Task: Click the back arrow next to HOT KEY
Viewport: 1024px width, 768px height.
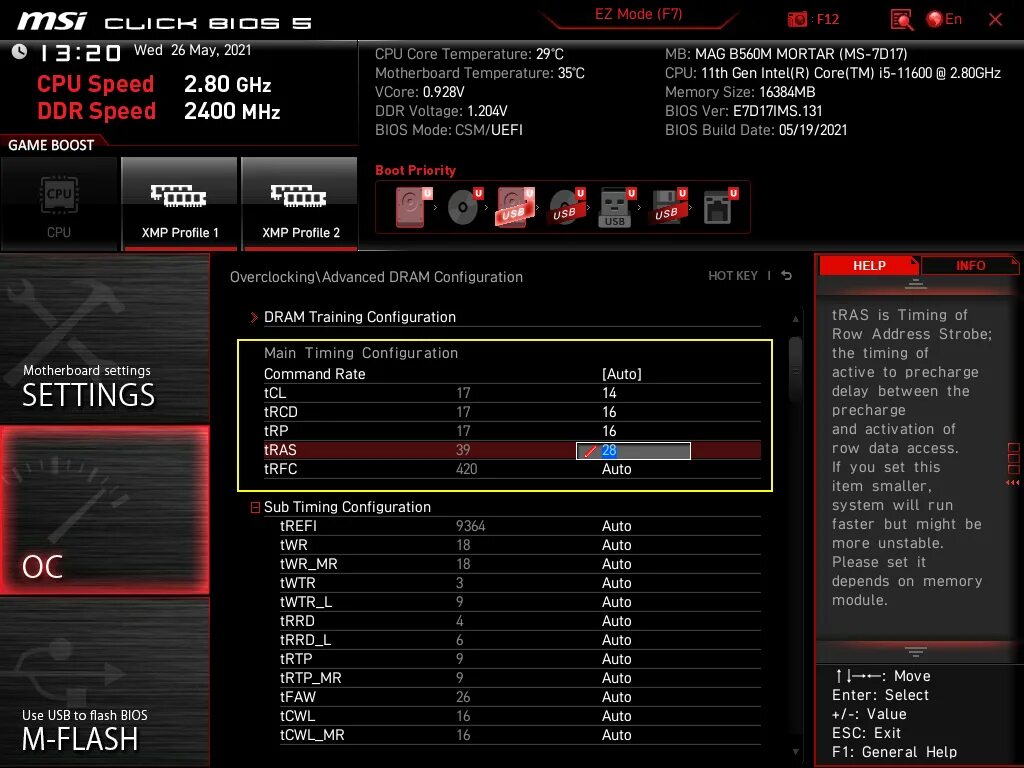Action: coord(787,276)
